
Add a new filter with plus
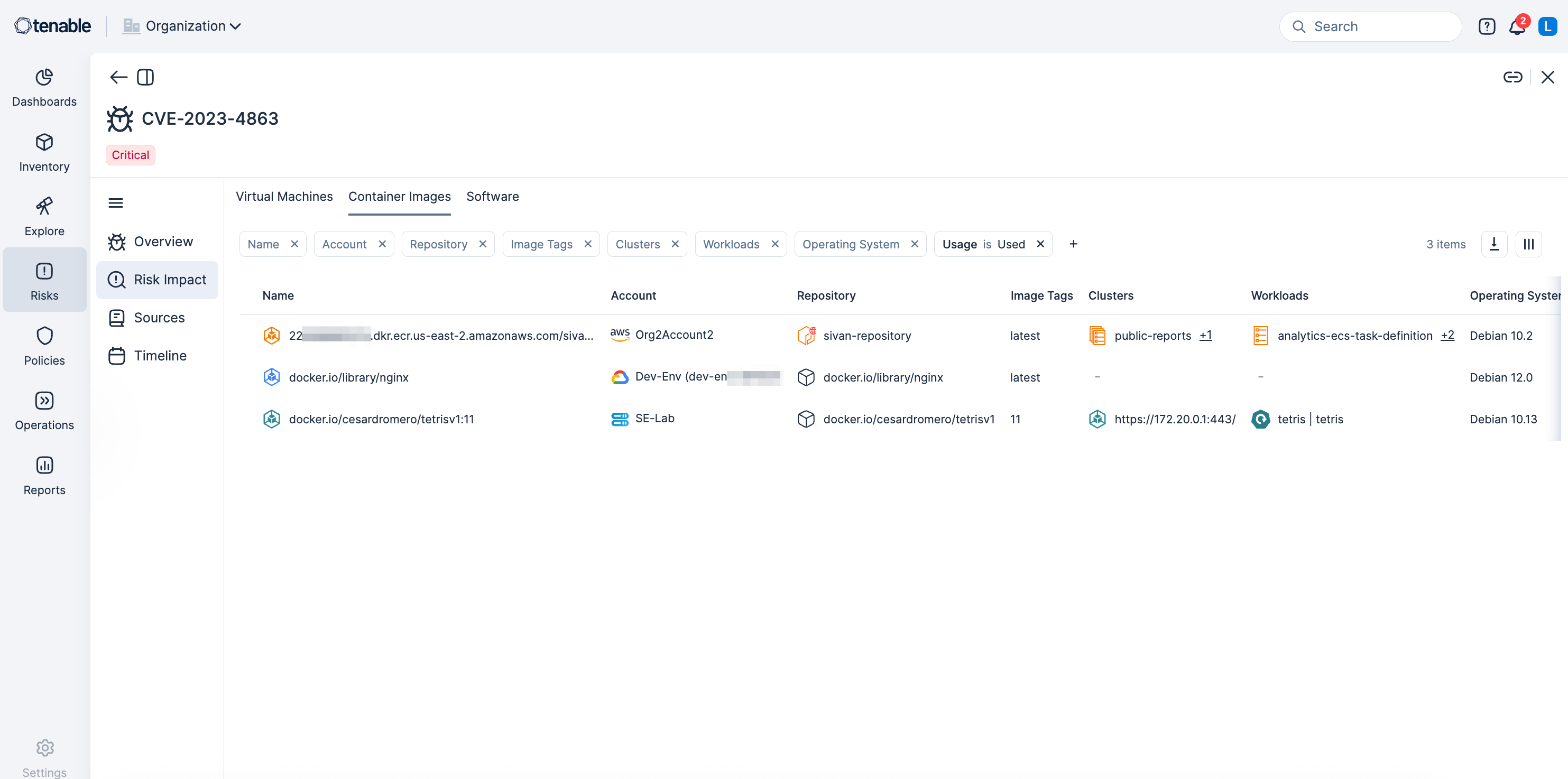pyautogui.click(x=1073, y=244)
